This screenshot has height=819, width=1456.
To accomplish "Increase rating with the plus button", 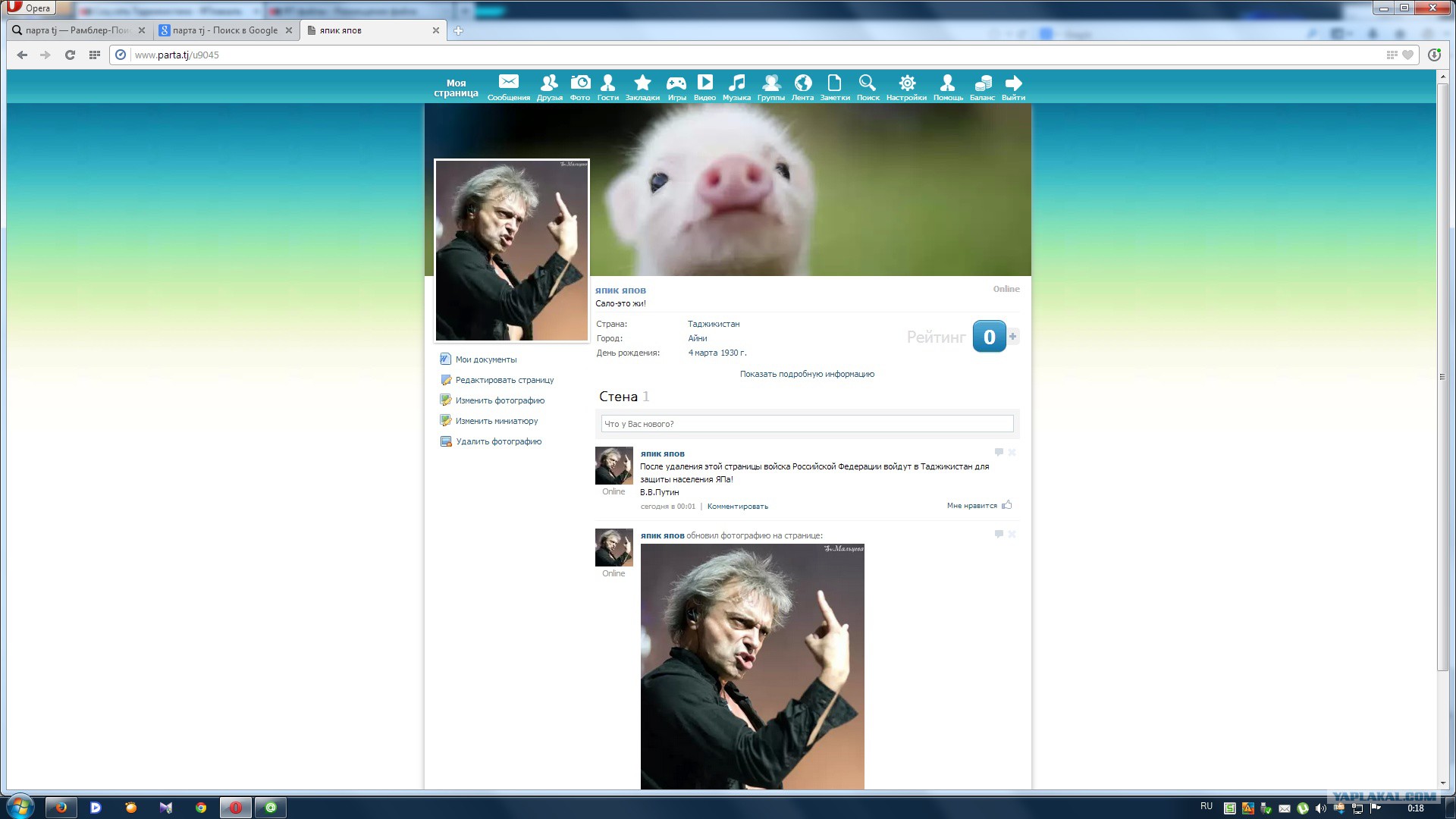I will click(1013, 337).
